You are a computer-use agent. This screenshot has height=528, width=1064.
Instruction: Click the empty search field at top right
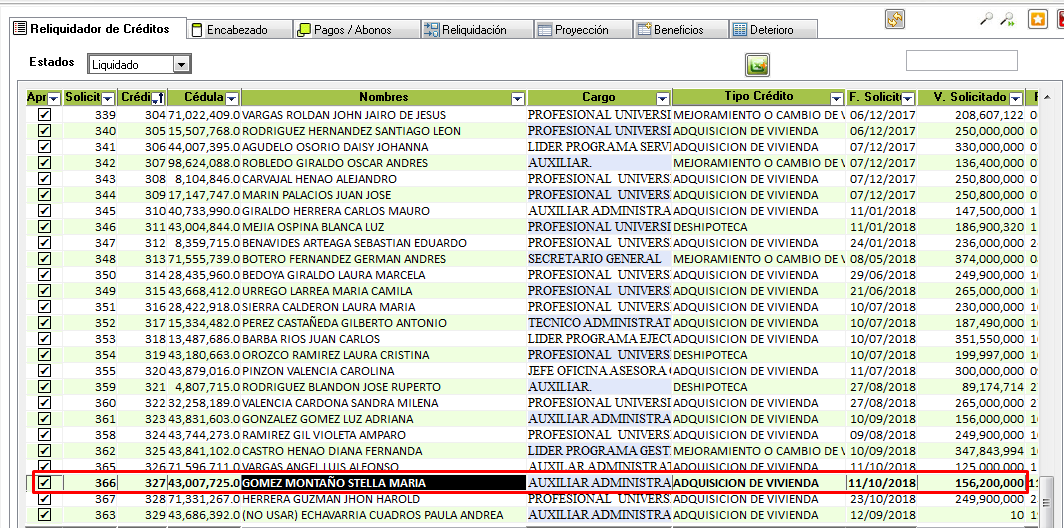pos(962,60)
